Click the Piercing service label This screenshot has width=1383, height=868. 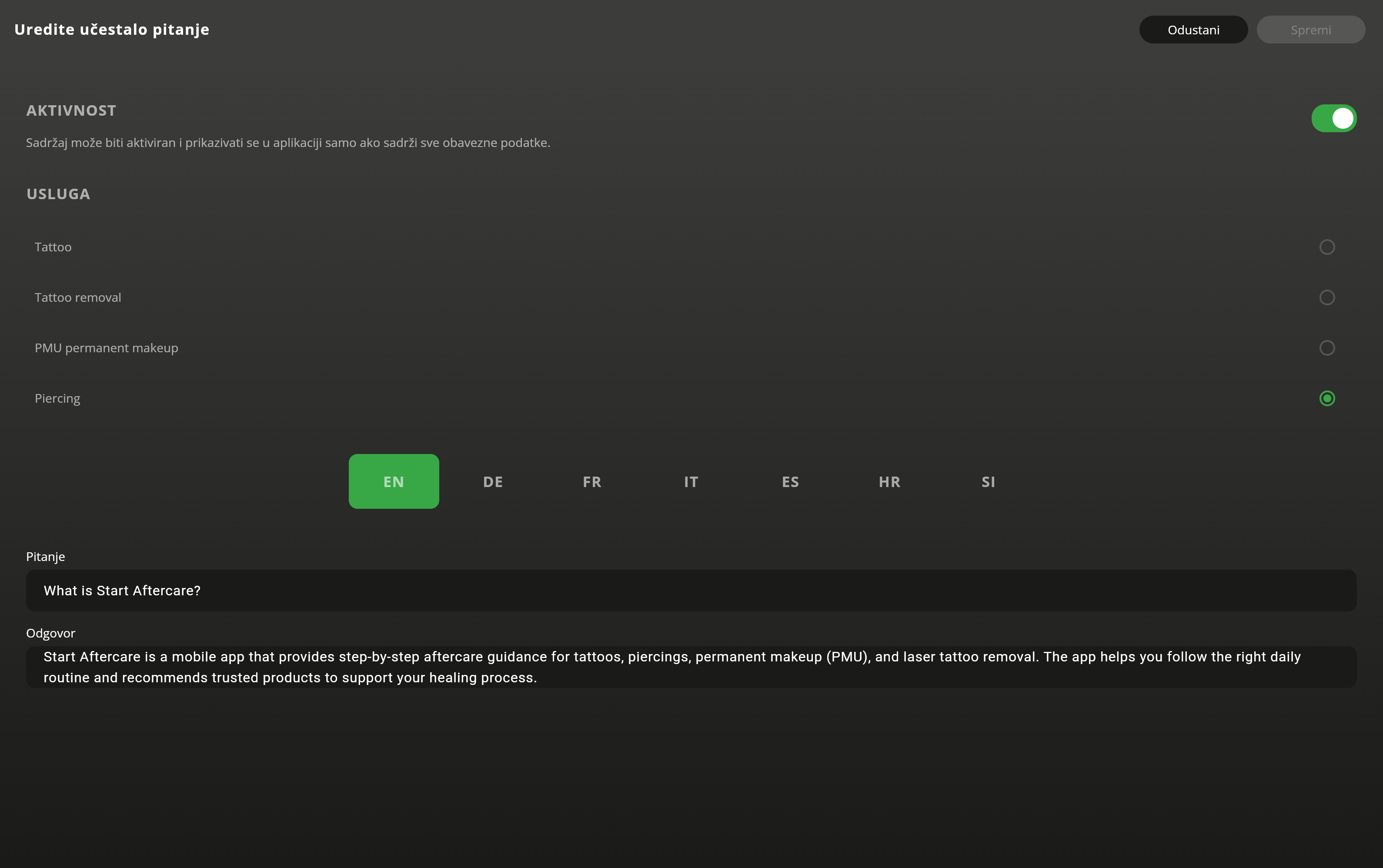click(x=57, y=399)
